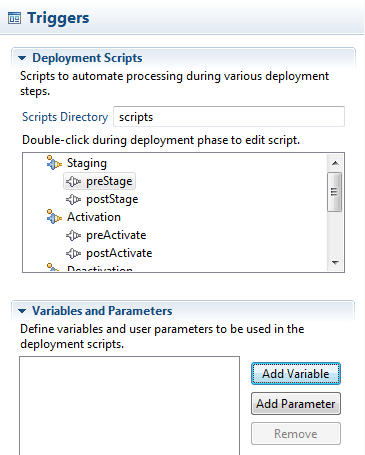Screen dimensions: 365x455
Task: Select the postStage script entry
Action: pos(112,199)
